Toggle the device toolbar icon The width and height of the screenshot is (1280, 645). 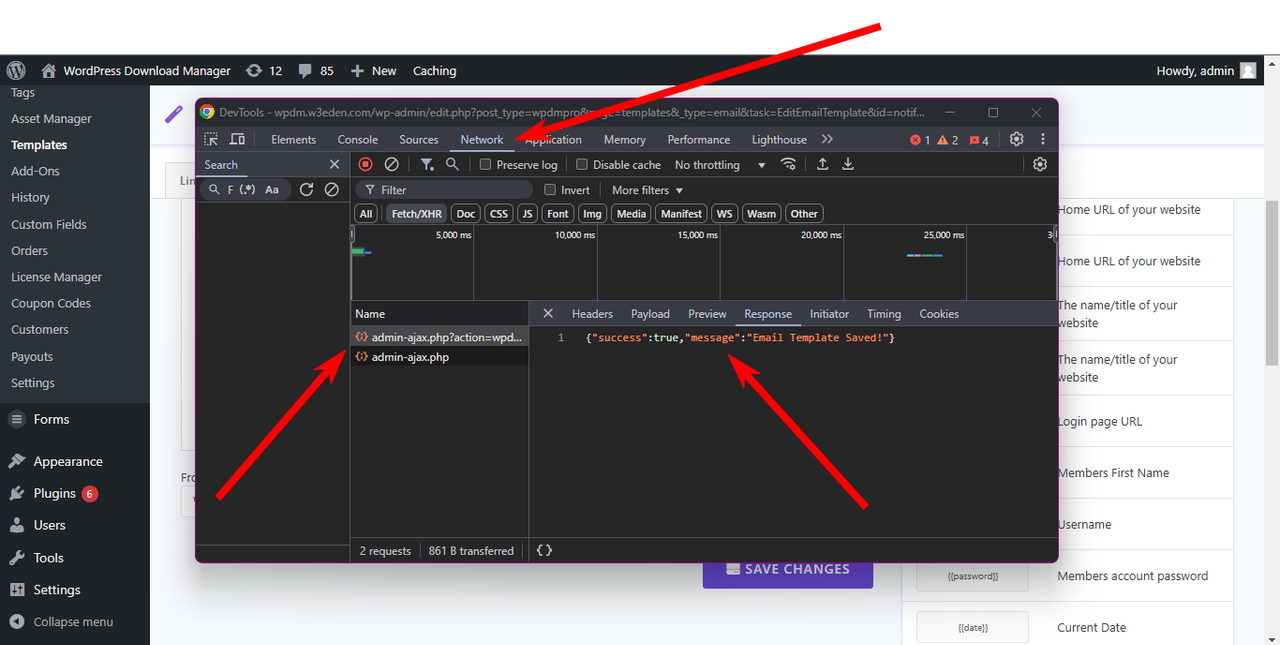click(238, 139)
